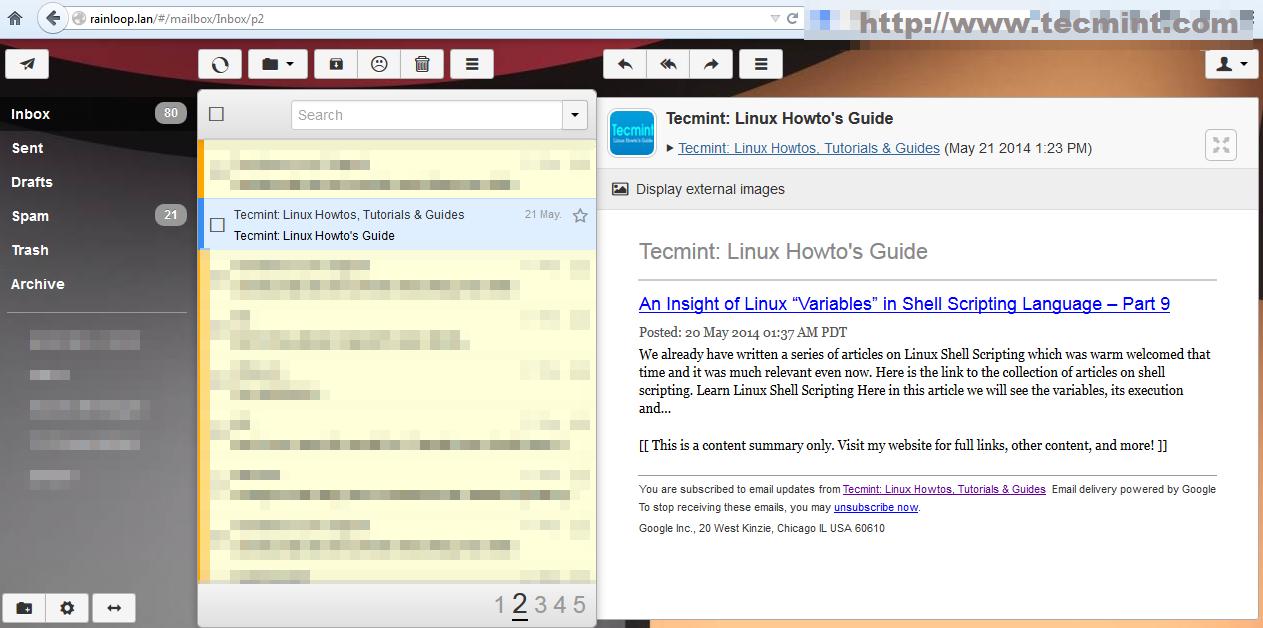Tick the checkbox on the Tecmint email

tap(217, 225)
